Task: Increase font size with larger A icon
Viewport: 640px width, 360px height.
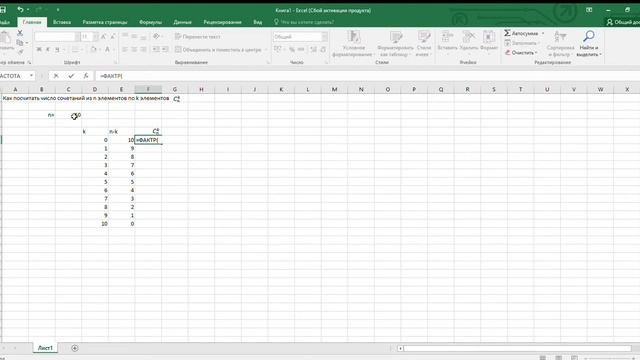Action: [104, 37]
